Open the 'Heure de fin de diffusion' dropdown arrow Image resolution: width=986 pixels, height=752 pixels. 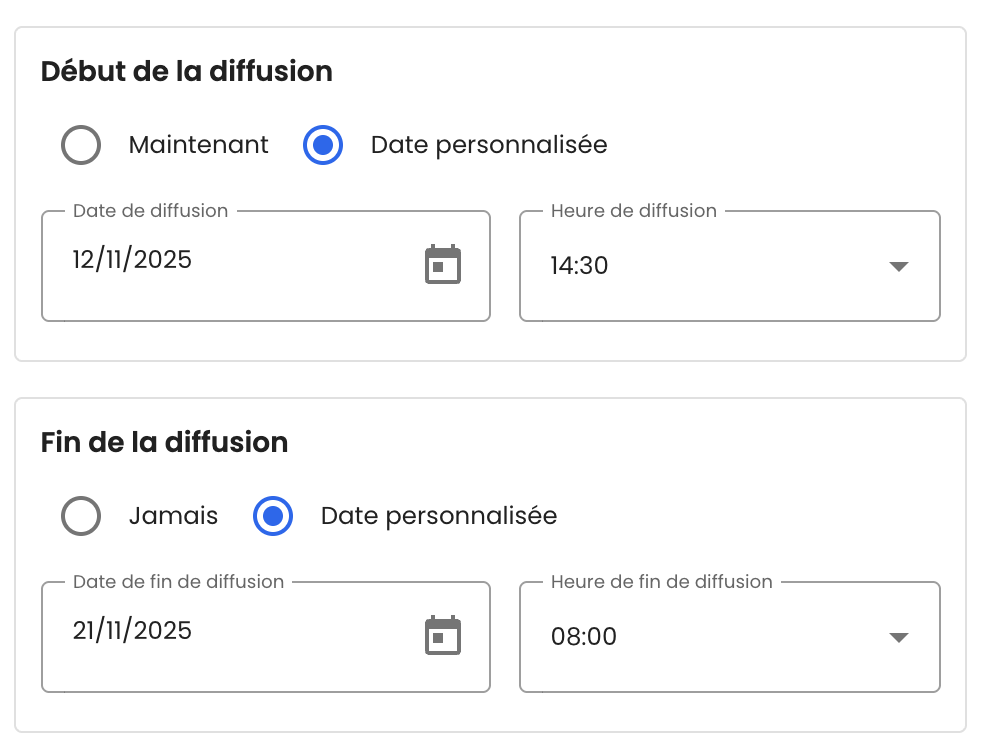(899, 637)
